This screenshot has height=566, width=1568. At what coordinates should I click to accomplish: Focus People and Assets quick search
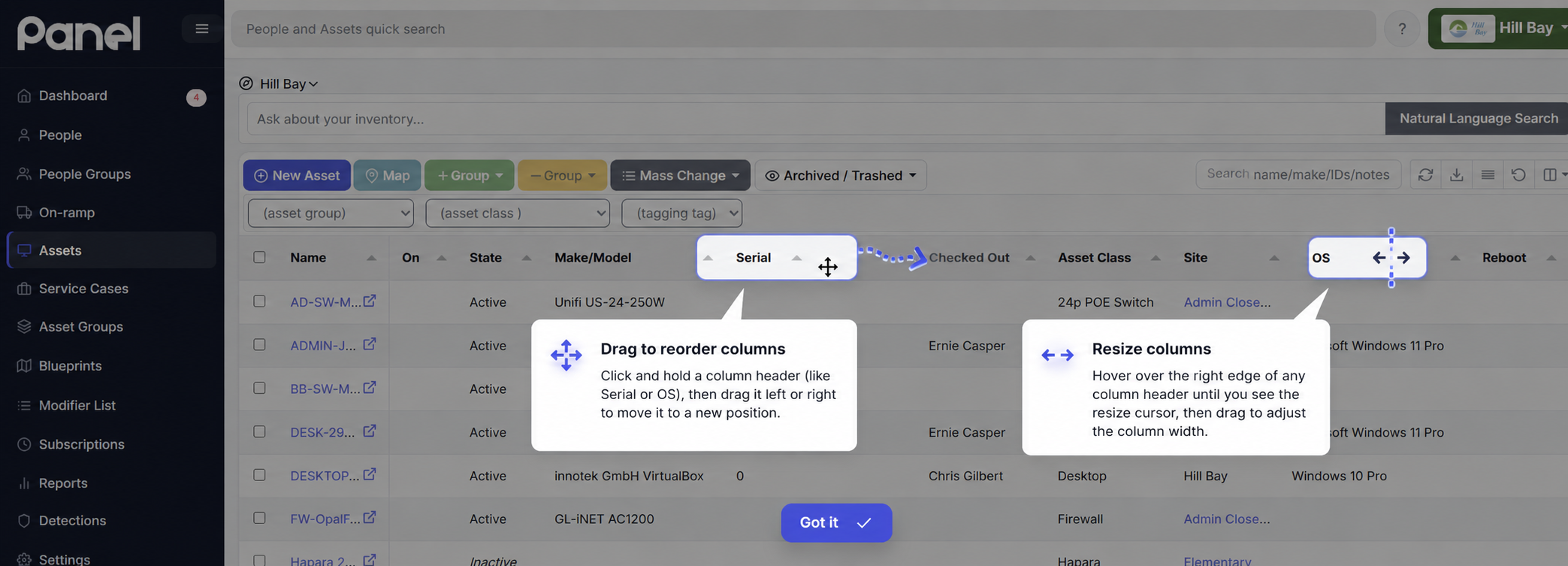[x=804, y=29]
